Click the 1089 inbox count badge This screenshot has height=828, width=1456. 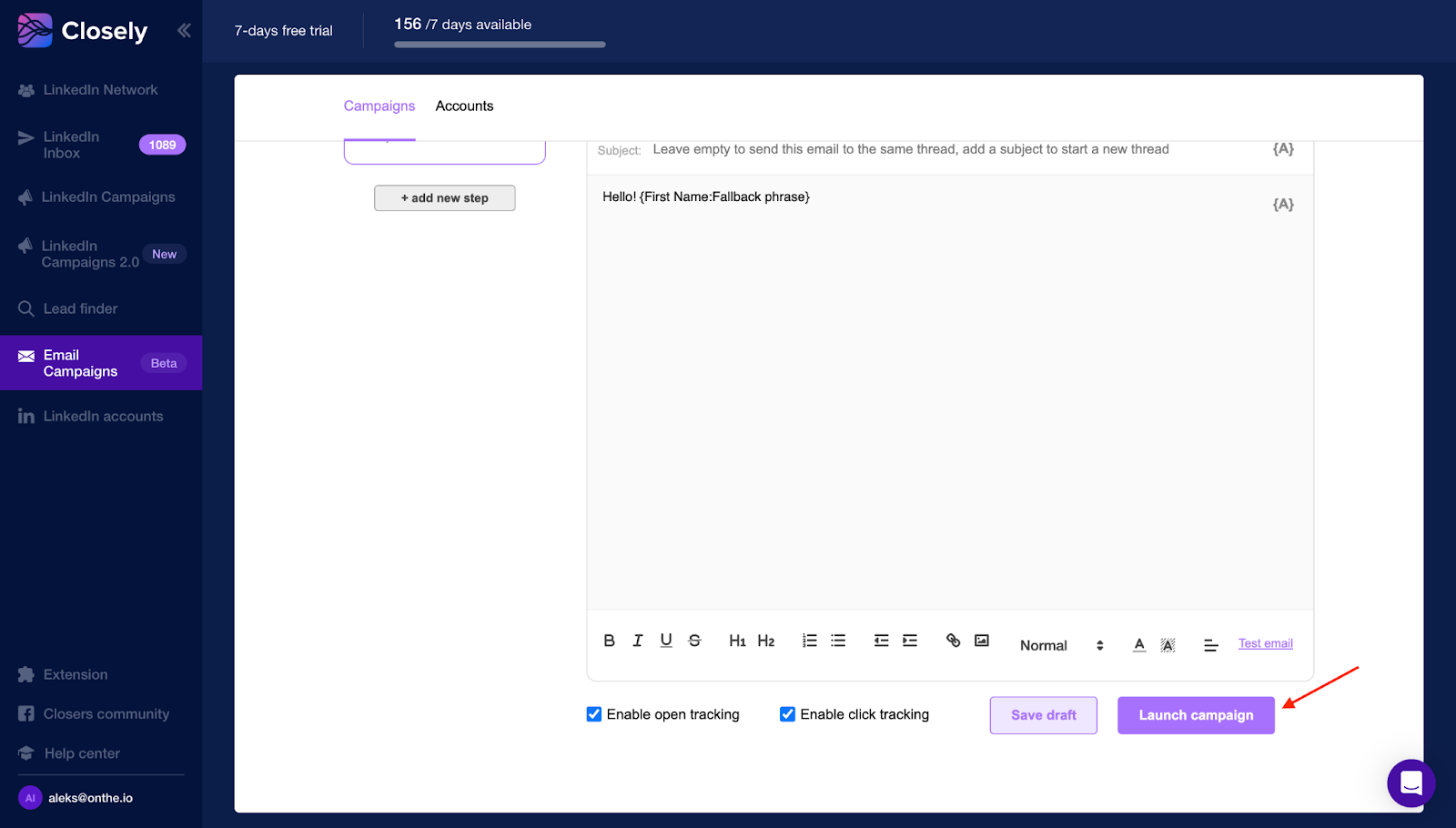(162, 145)
